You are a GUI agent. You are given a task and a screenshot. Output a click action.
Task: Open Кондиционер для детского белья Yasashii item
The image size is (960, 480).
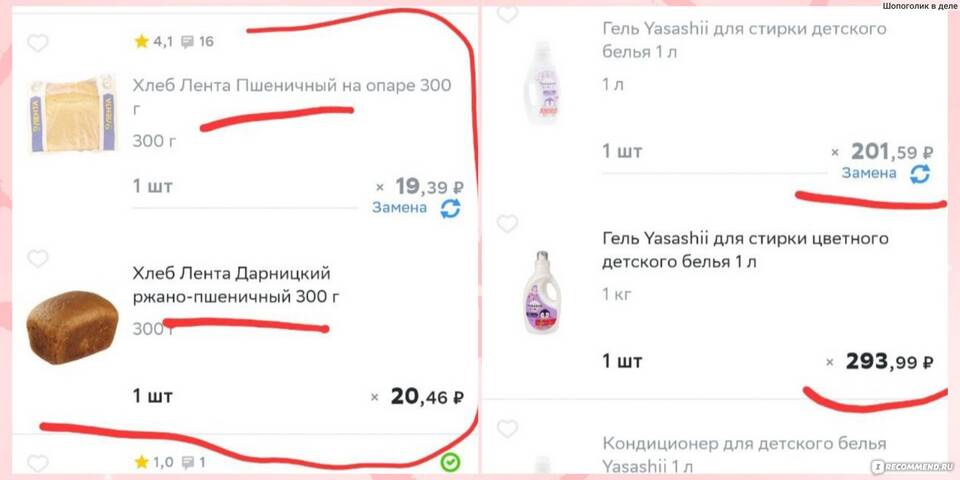[x=744, y=453]
